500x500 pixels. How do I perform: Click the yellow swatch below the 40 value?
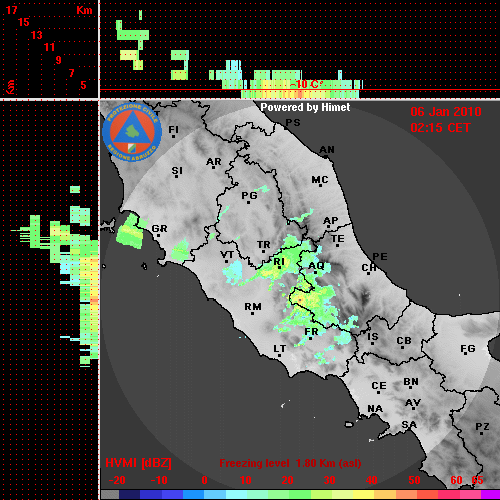(364, 495)
